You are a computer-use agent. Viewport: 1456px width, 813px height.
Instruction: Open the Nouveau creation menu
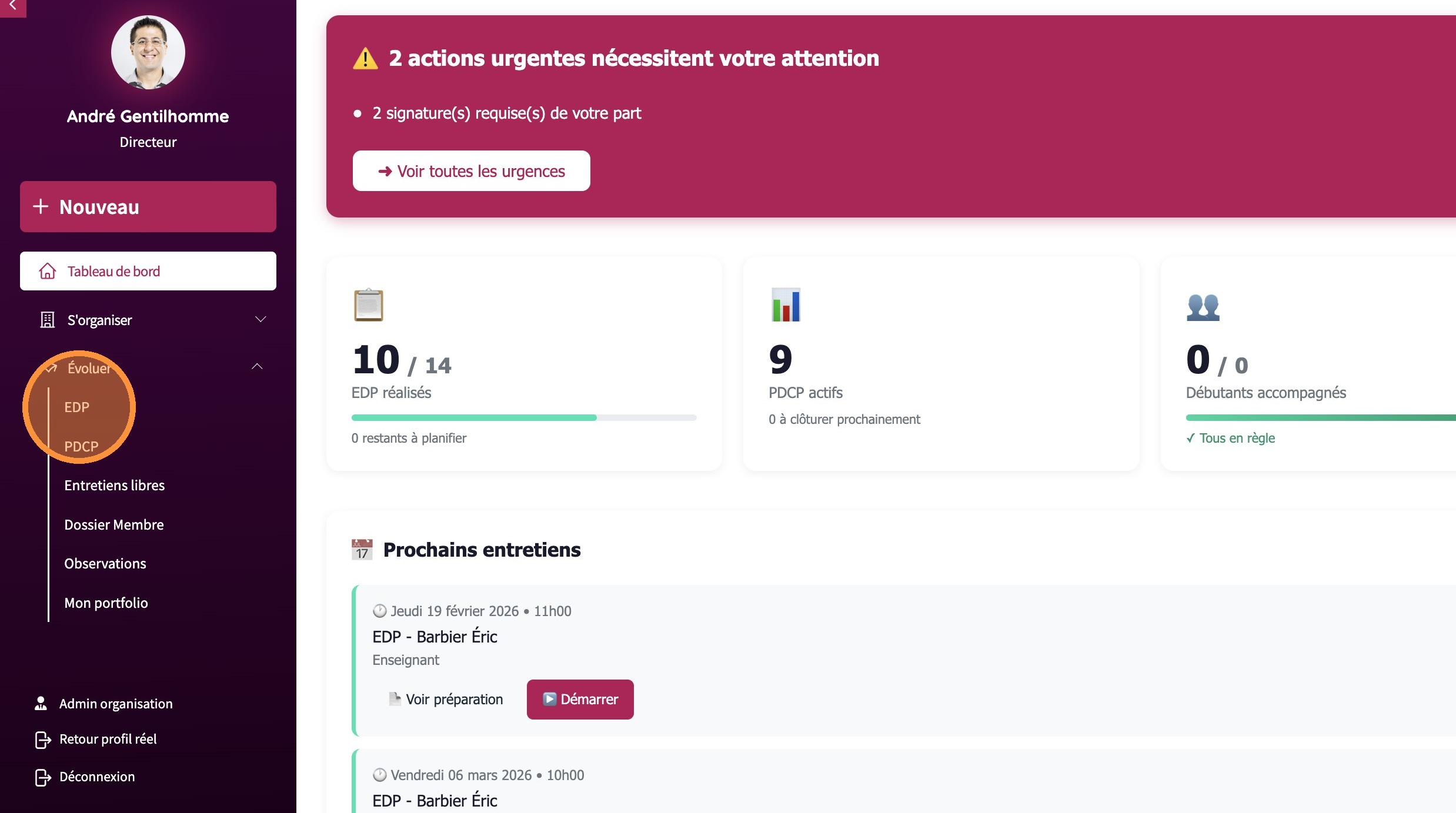[x=148, y=207]
